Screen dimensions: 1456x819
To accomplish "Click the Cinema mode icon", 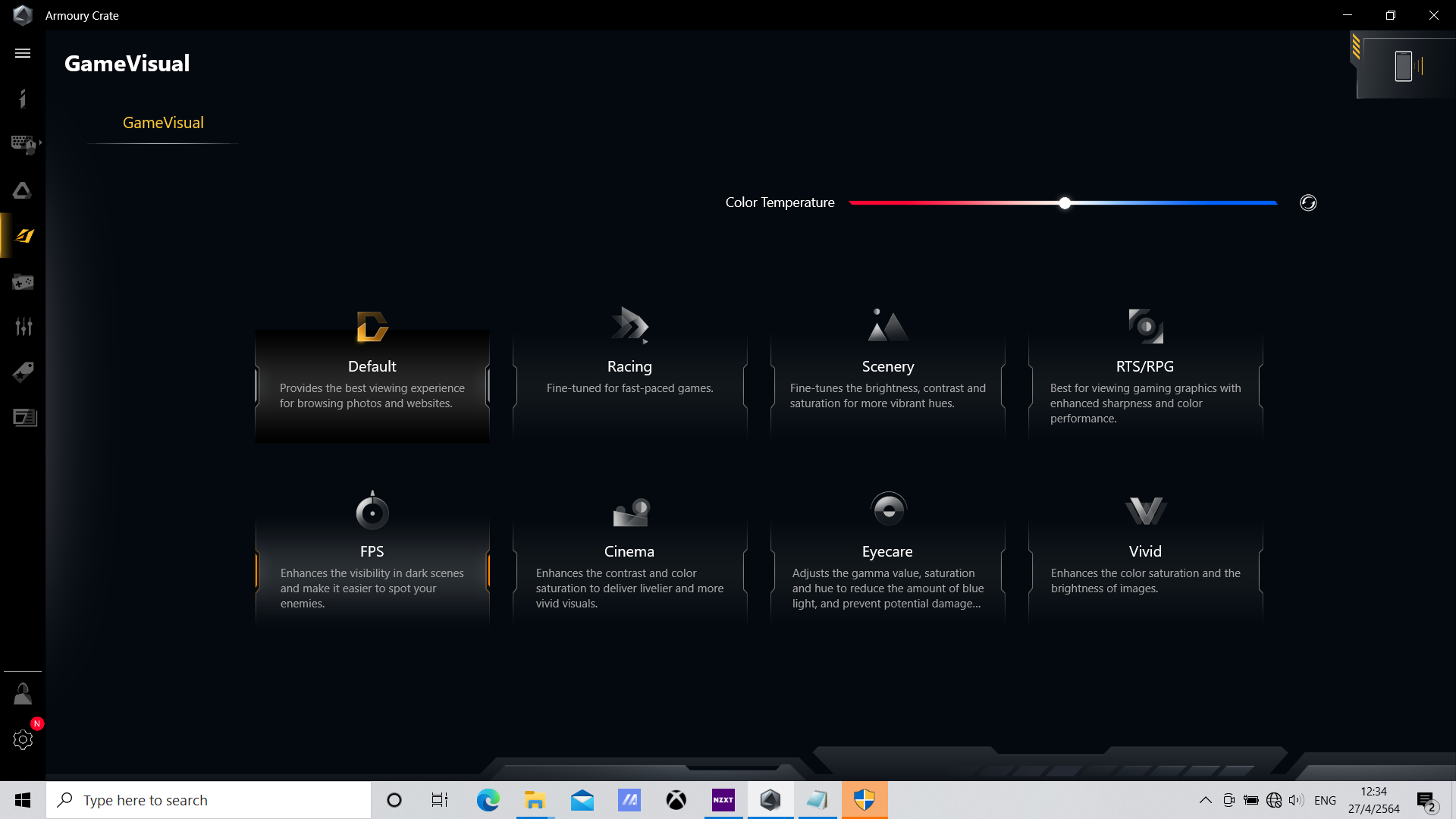I will pos(630,512).
